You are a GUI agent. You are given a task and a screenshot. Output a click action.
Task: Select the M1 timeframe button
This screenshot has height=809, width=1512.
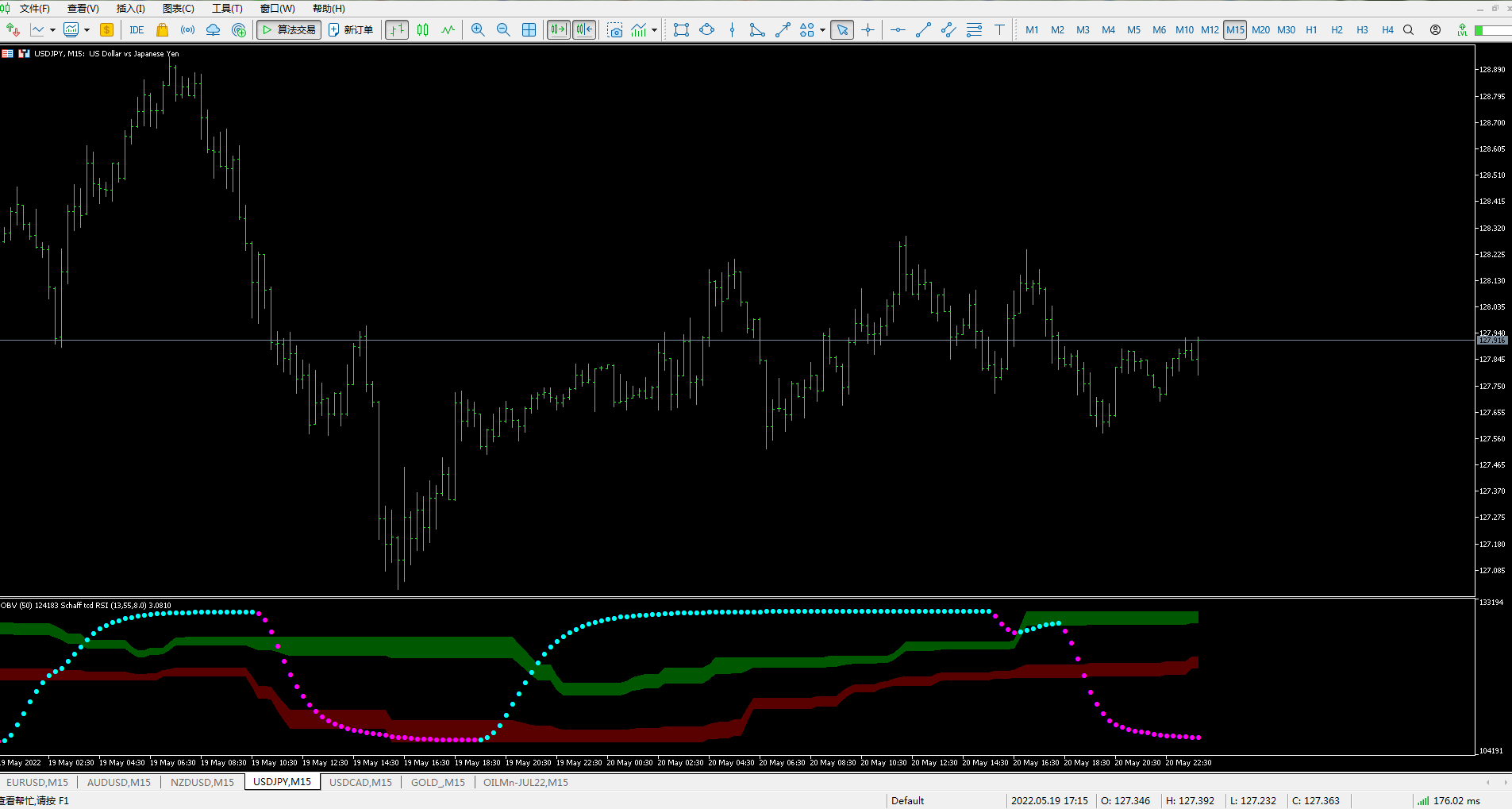pos(1032,30)
